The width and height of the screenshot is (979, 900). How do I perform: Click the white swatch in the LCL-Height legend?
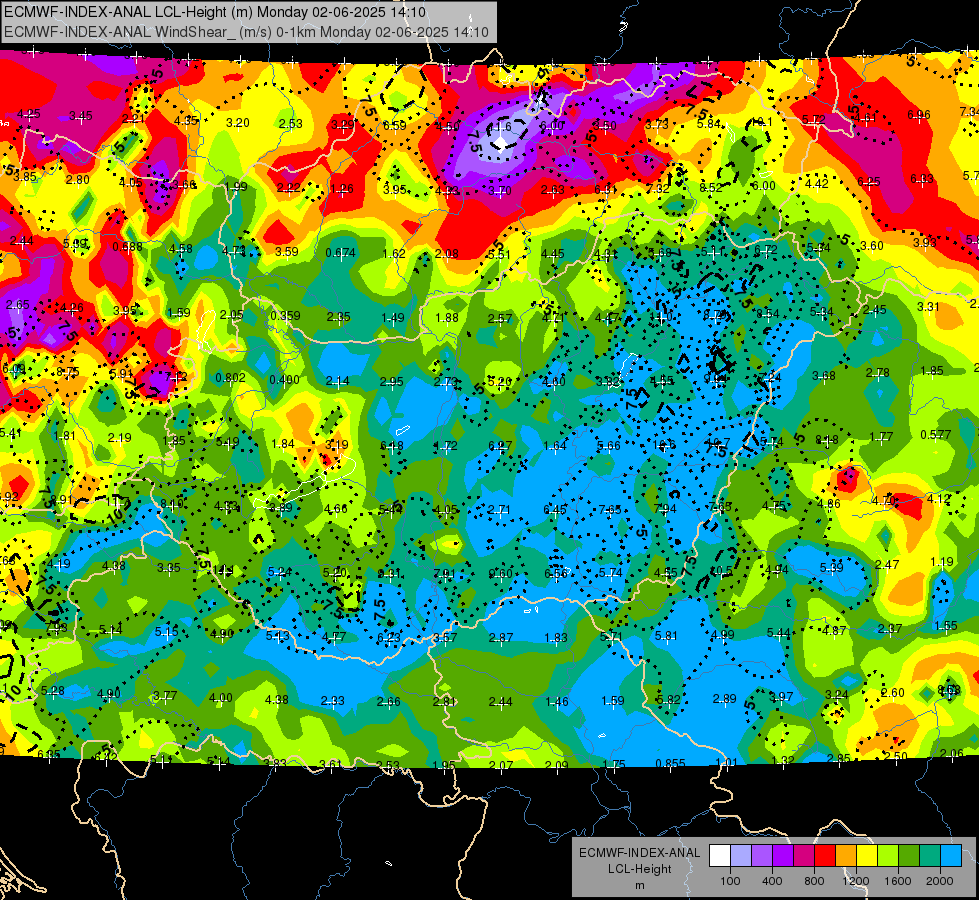[x=720, y=856]
